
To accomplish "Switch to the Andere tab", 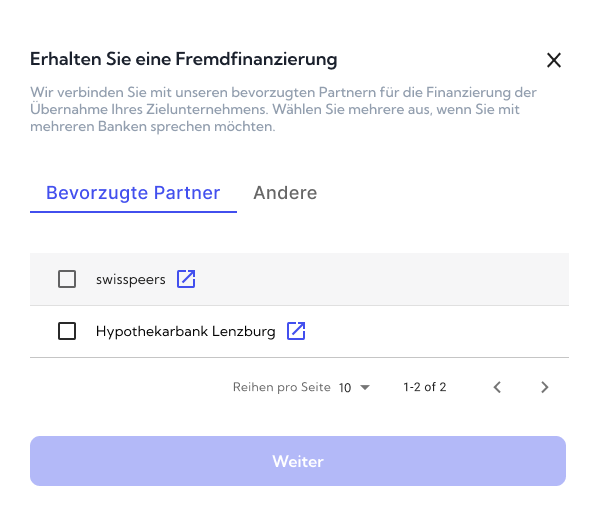I will pos(285,193).
